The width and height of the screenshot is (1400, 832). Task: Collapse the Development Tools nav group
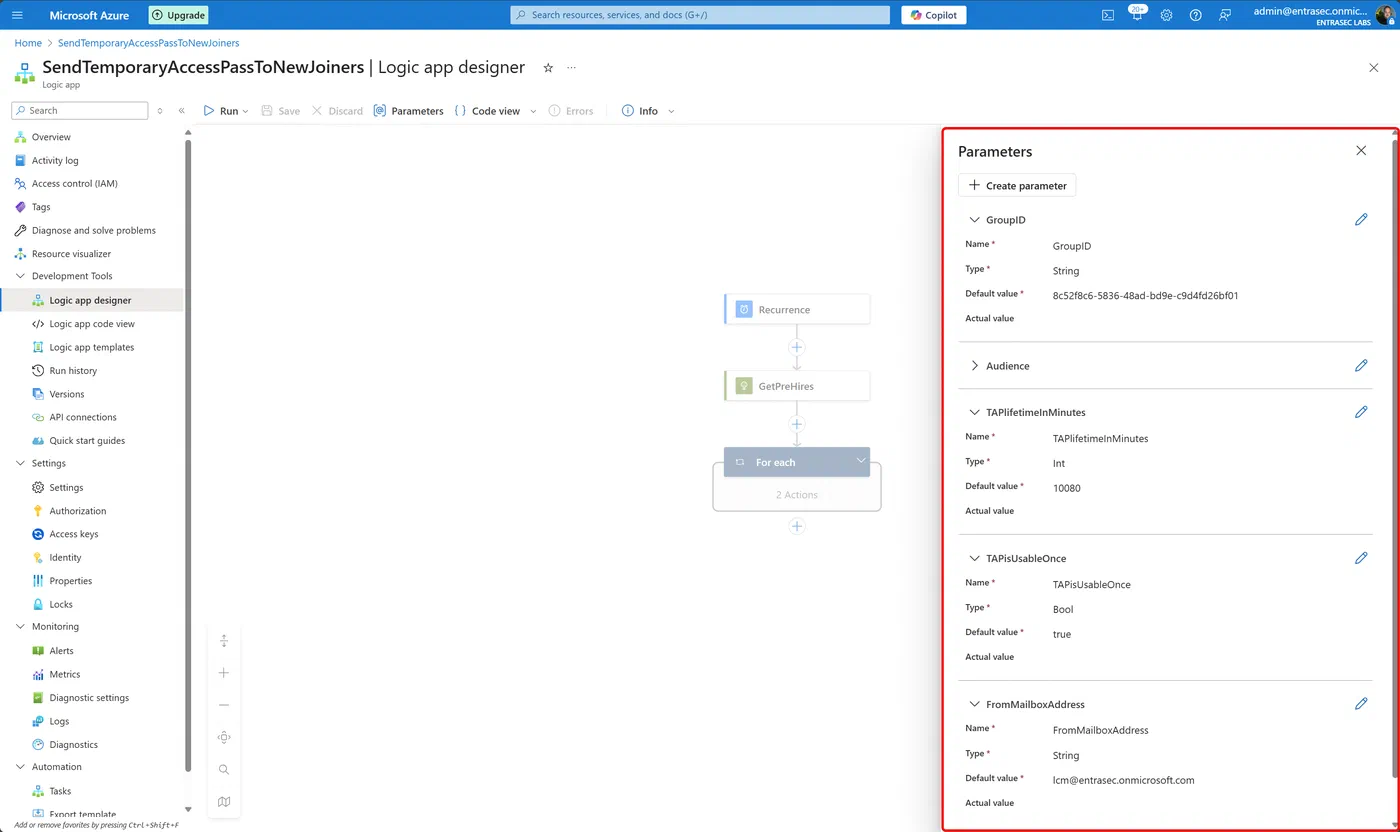click(21, 276)
